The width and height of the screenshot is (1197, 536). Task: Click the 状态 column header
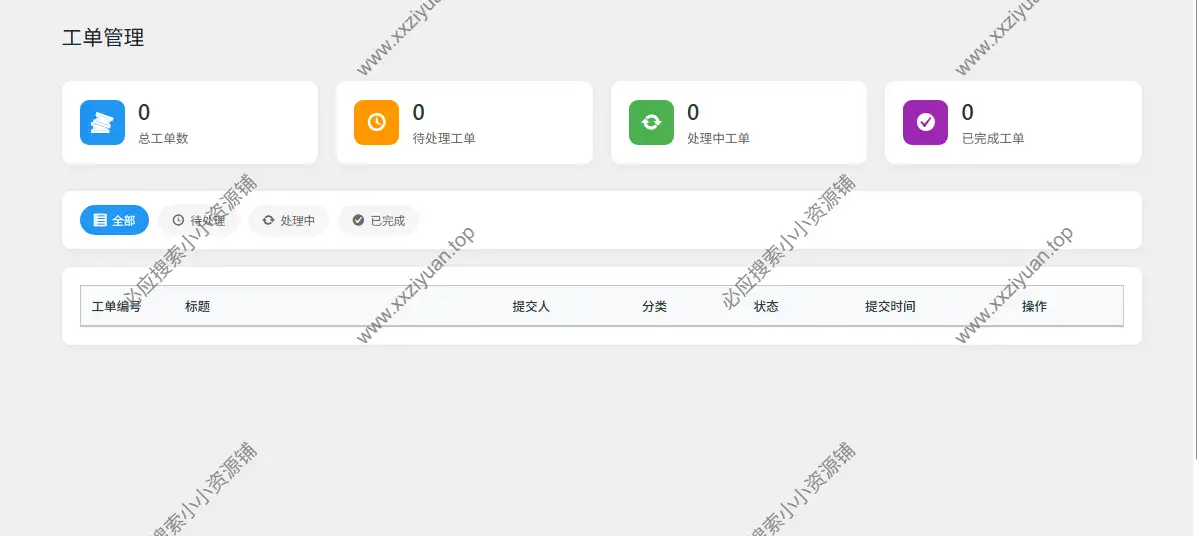click(766, 306)
